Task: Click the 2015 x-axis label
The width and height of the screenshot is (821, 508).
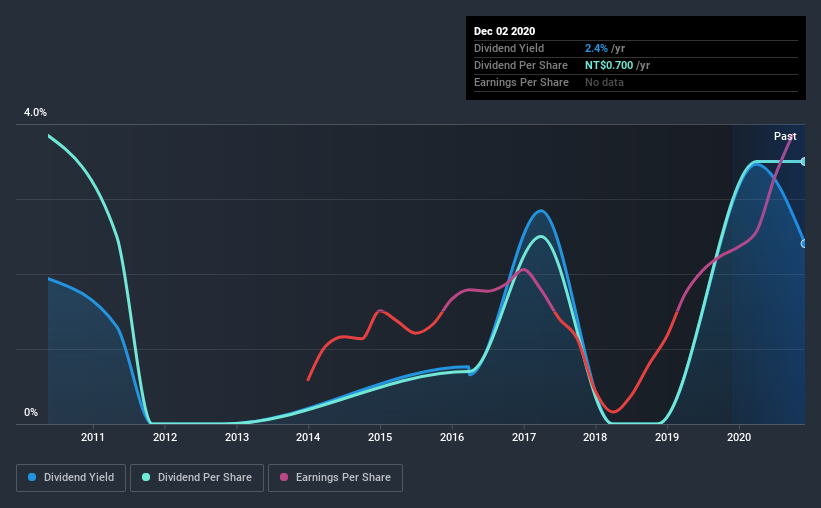Action: click(380, 437)
